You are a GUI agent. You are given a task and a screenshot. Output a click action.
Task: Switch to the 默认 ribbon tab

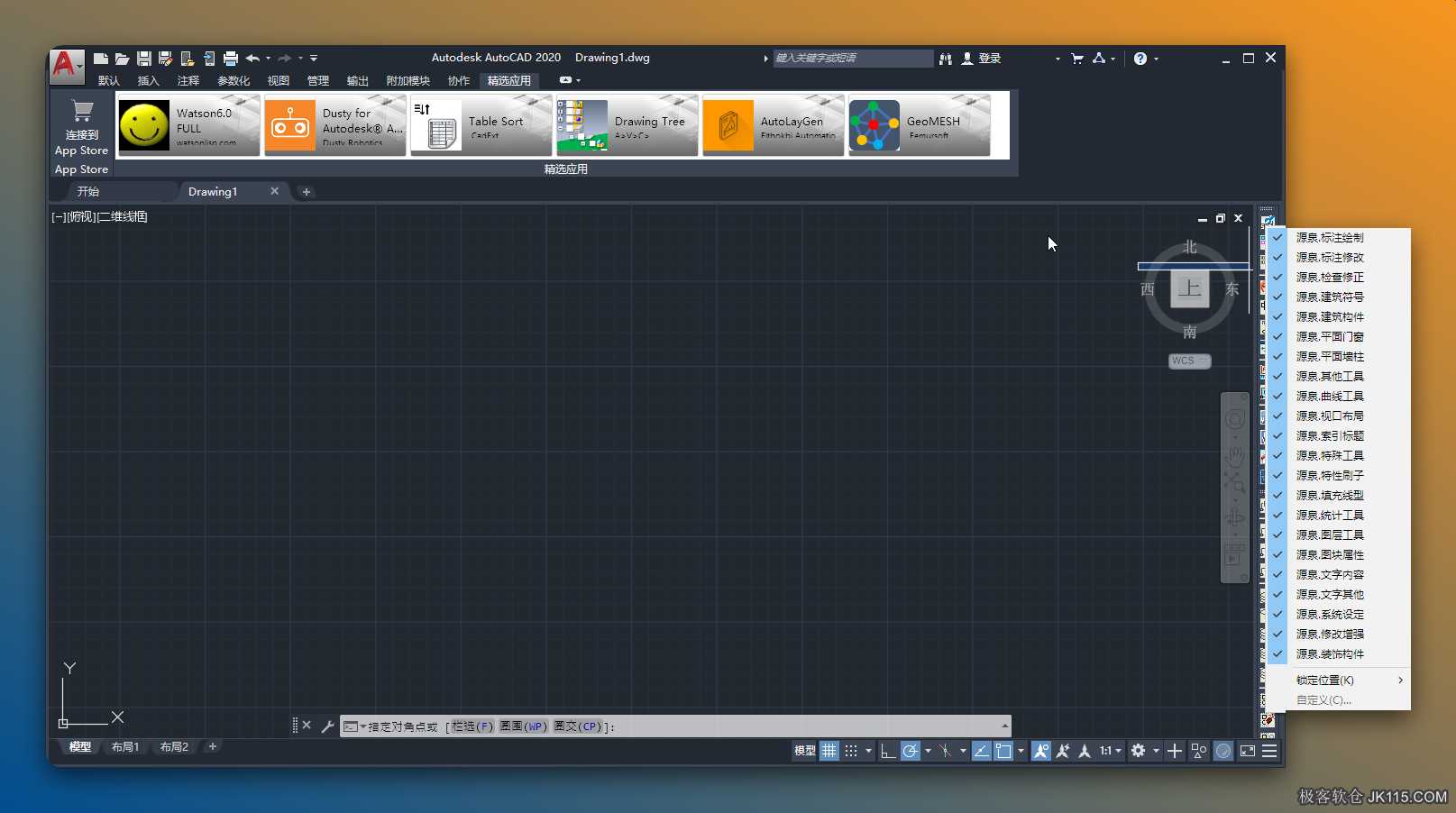click(109, 81)
